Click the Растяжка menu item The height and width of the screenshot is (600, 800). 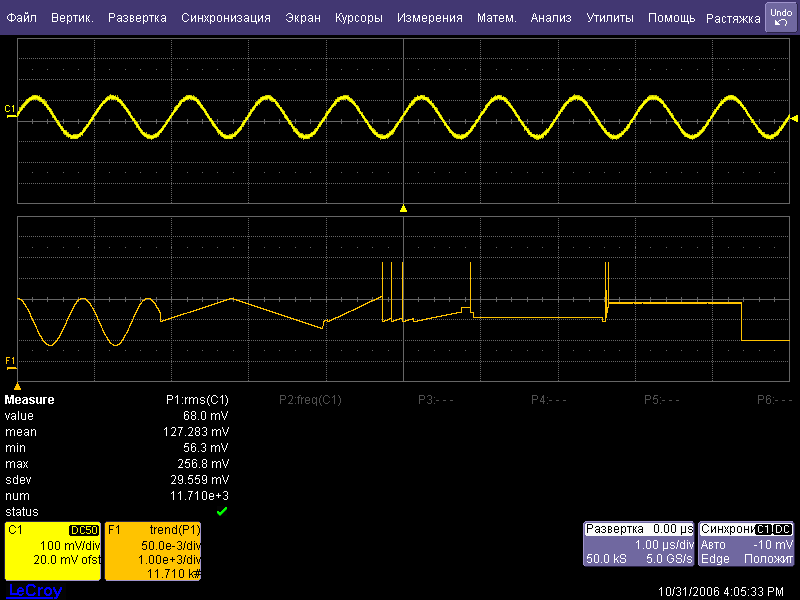tap(732, 18)
